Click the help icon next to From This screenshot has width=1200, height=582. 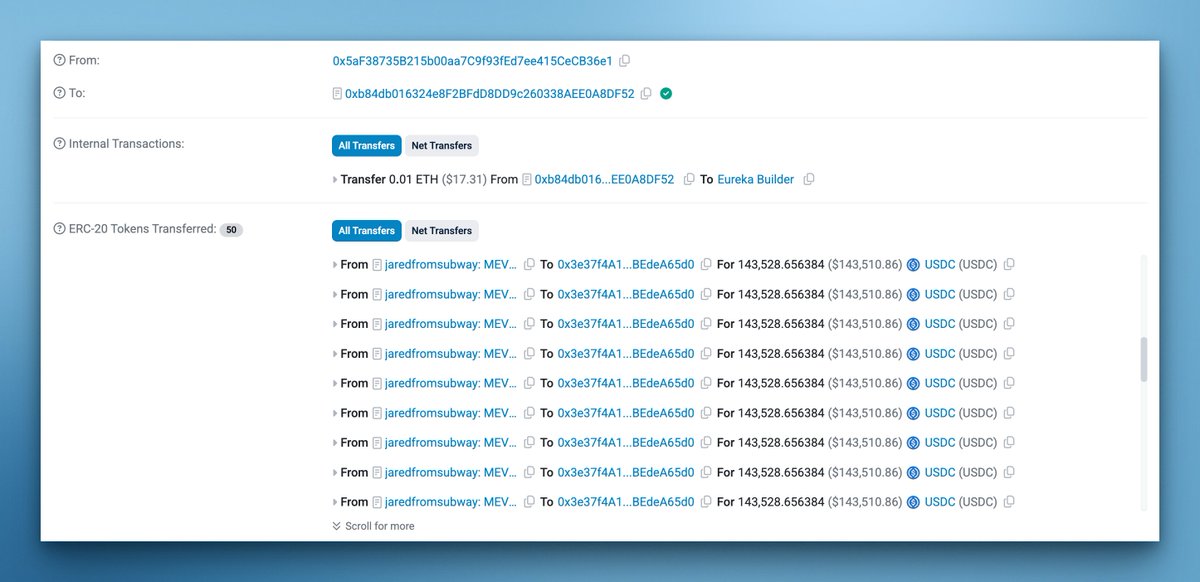point(59,61)
